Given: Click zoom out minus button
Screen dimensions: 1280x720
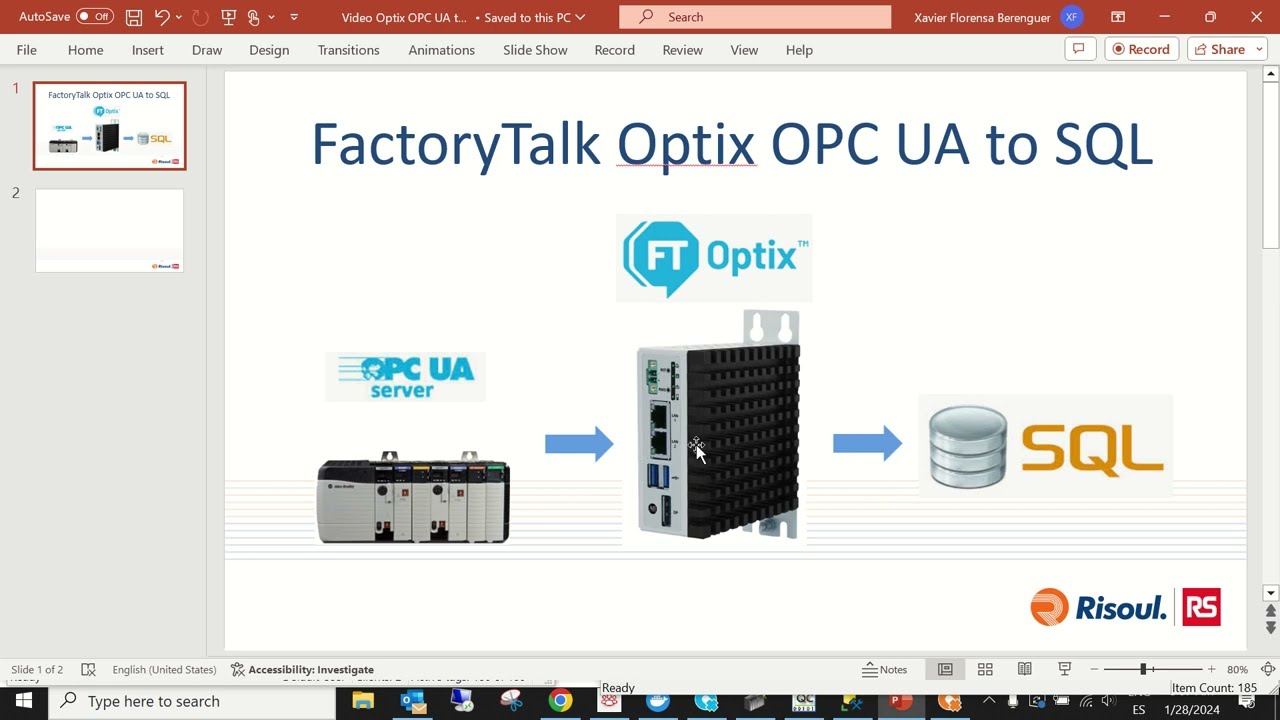Looking at the screenshot, I should click(1094, 670).
